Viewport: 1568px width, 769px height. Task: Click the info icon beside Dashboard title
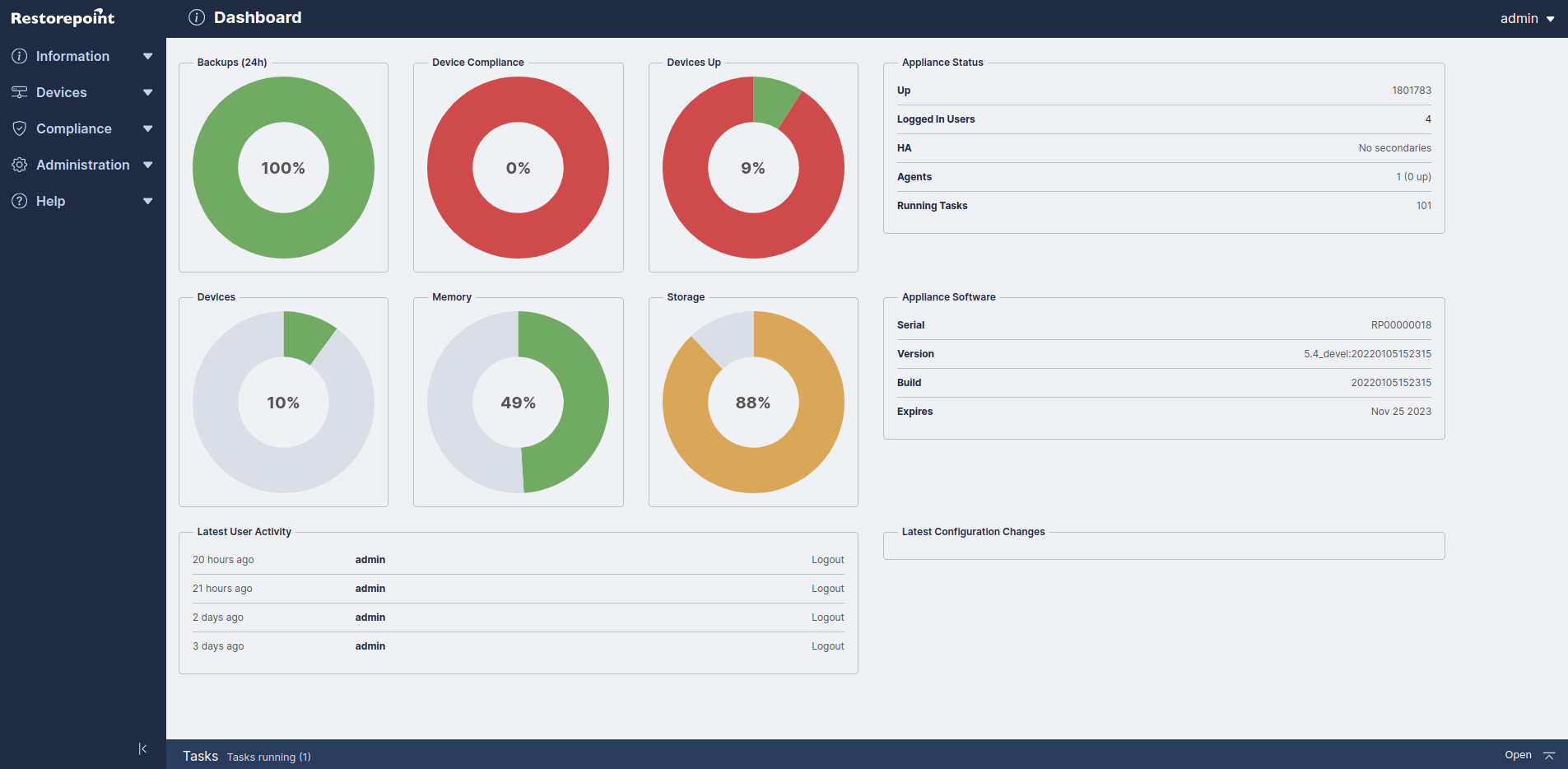coord(196,17)
